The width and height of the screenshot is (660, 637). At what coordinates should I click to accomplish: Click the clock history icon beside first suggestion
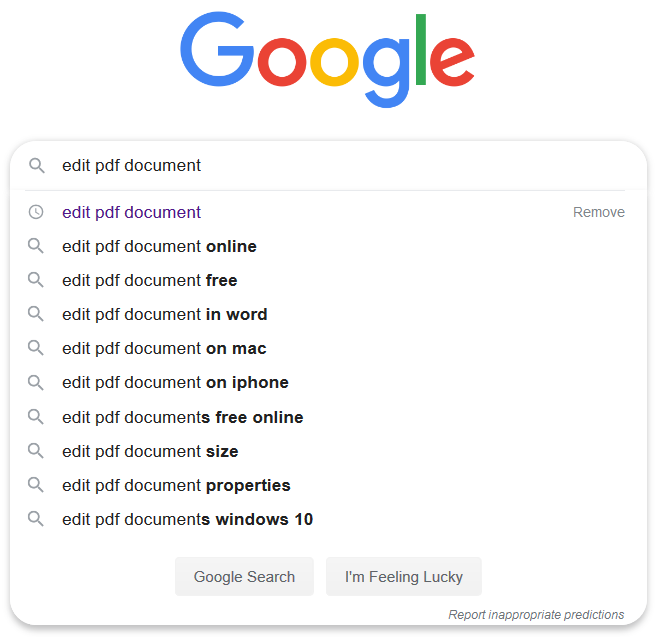(x=36, y=212)
